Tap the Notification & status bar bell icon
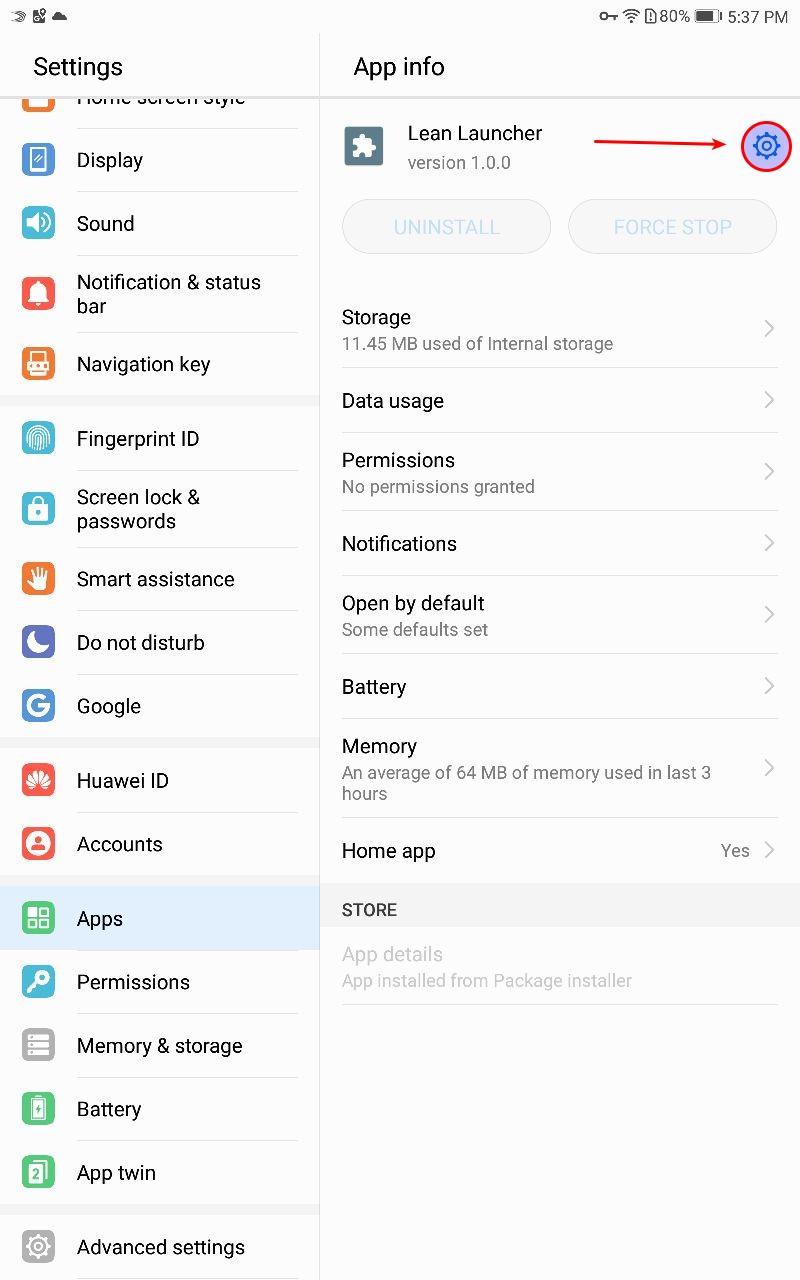Viewport: 800px width, 1280px height. point(38,293)
